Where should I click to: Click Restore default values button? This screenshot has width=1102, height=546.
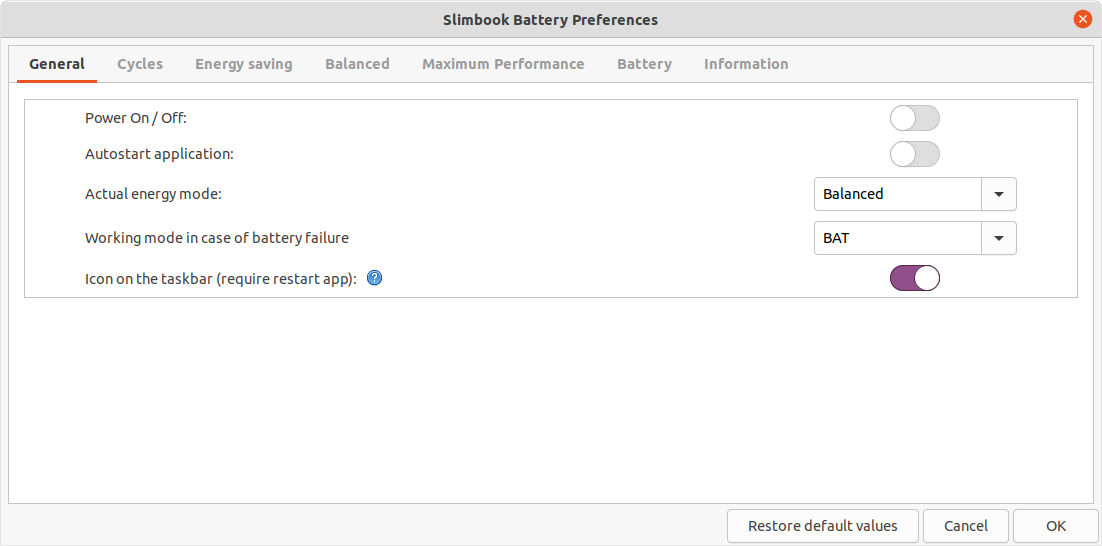[822, 526]
